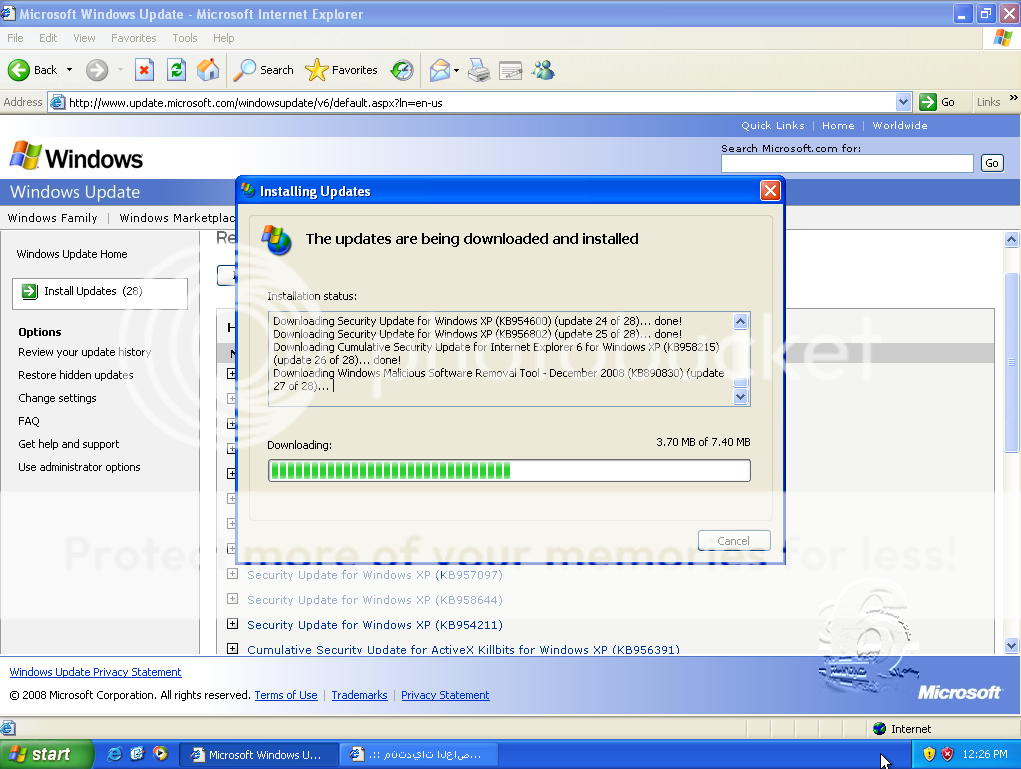This screenshot has width=1021, height=769.
Task: Click the greyed Forward arrow icon
Action: [x=97, y=70]
